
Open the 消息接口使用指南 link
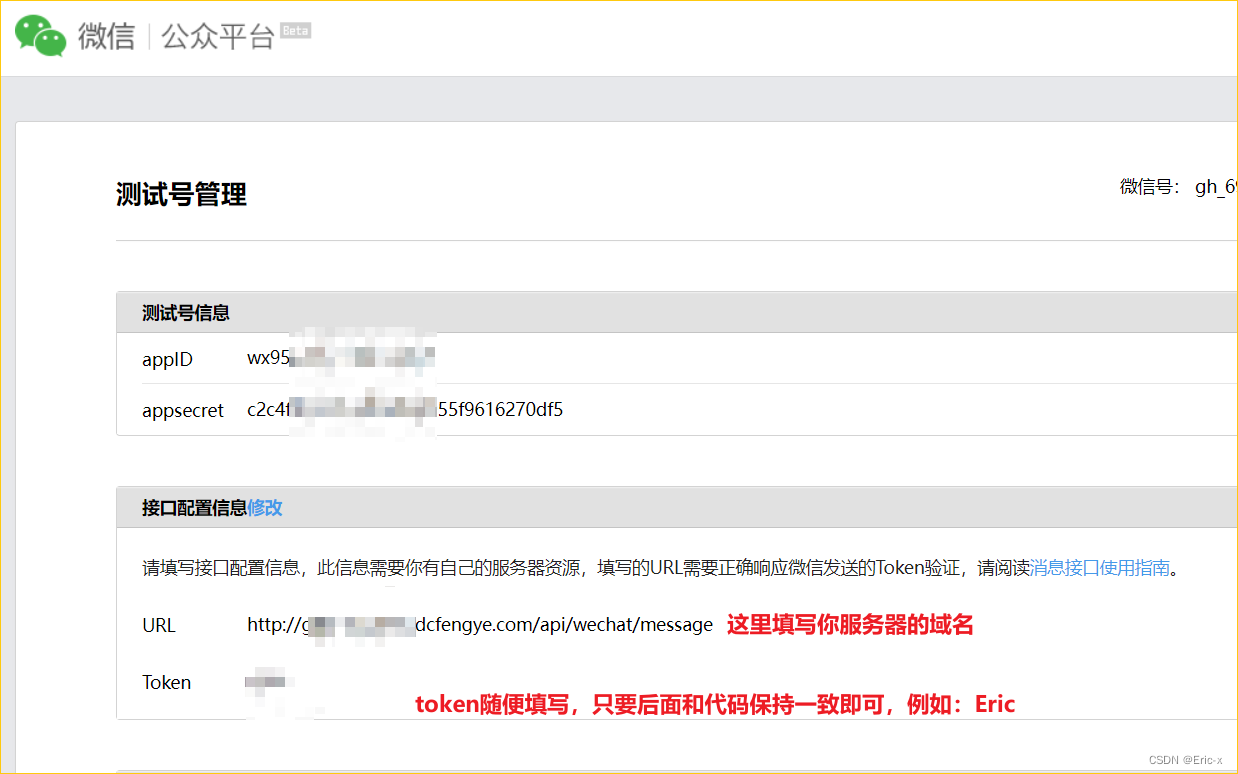[1100, 568]
